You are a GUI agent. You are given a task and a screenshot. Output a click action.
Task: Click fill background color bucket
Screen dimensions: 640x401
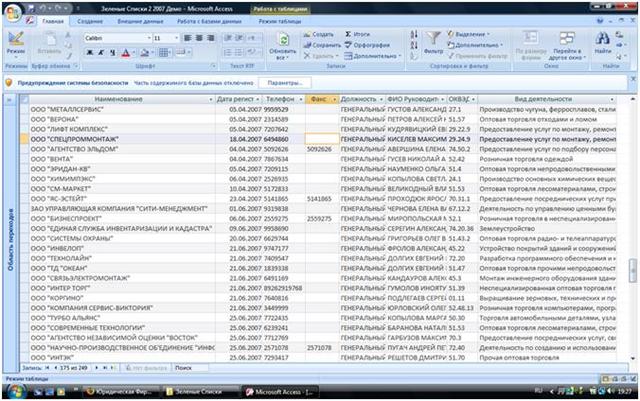[x=144, y=53]
